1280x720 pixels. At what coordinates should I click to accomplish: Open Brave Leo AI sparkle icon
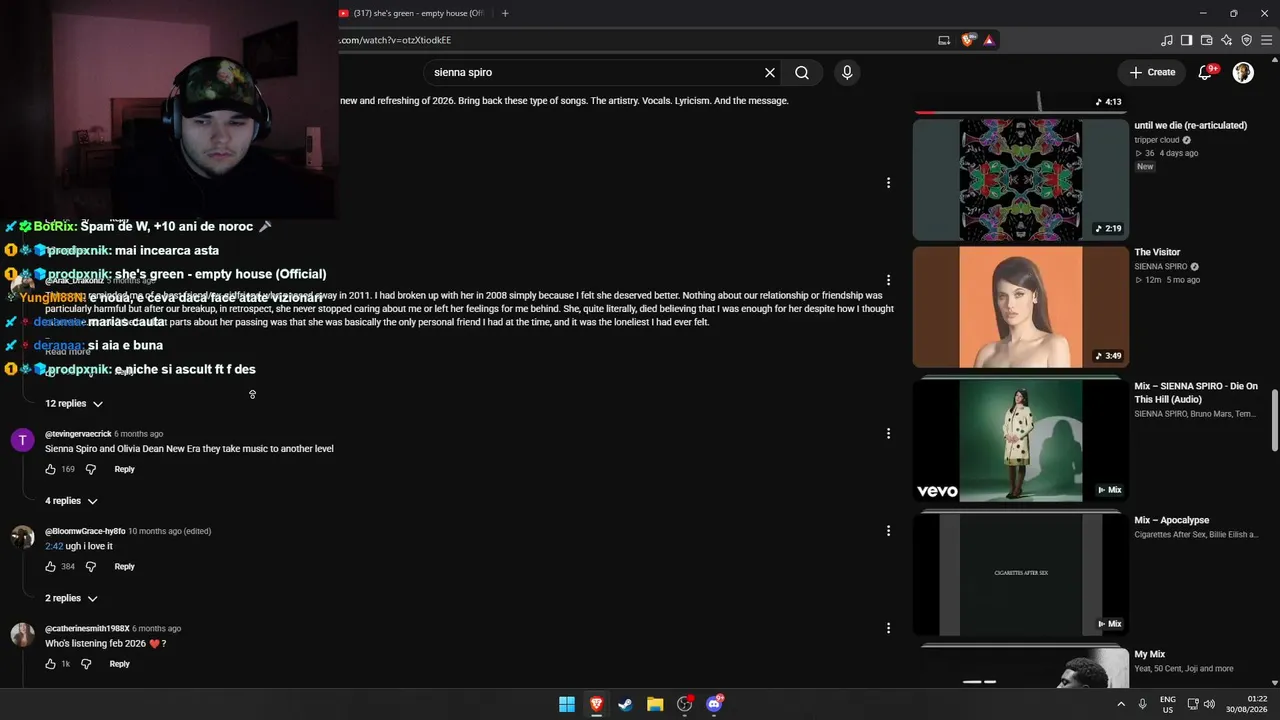(1227, 40)
